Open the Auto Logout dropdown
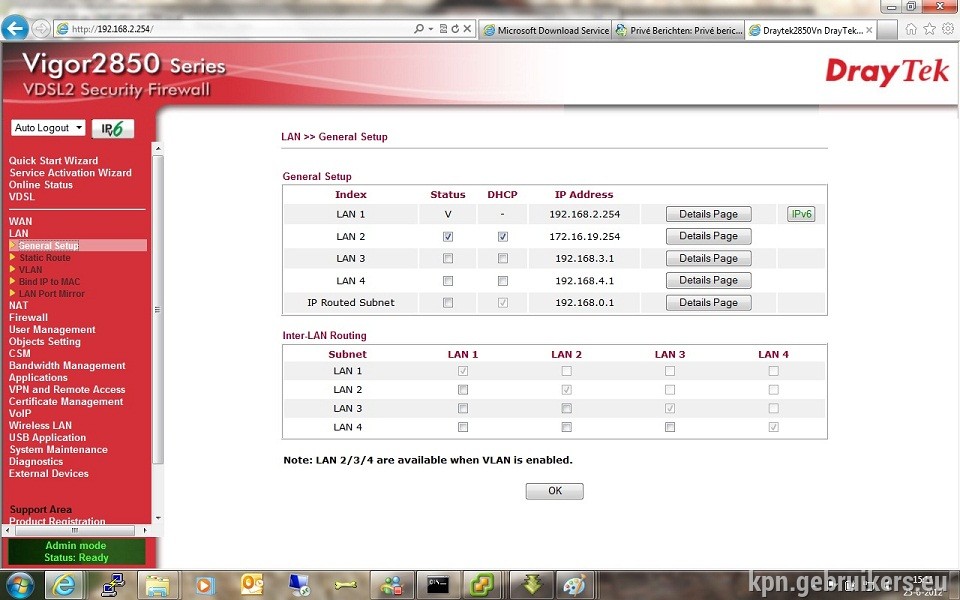This screenshot has height=600, width=960. pos(48,127)
